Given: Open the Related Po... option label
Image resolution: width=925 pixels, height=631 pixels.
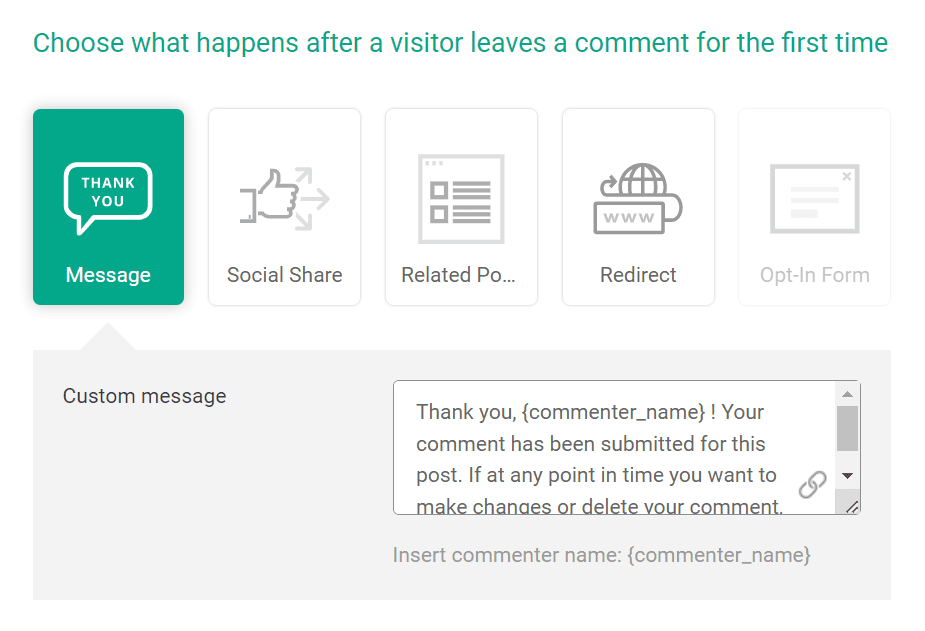Looking at the screenshot, I should pyautogui.click(x=459, y=275).
